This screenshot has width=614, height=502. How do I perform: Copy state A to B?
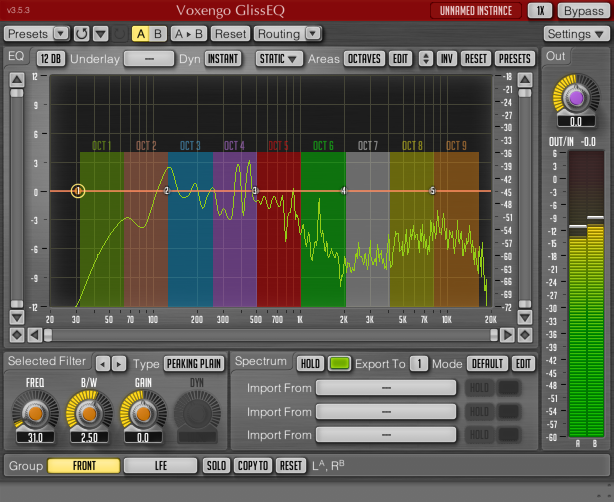coord(189,34)
